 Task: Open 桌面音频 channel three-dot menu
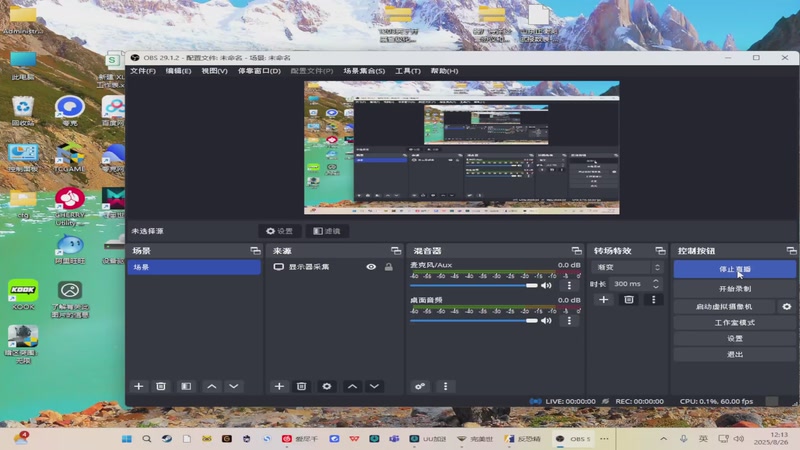tap(569, 320)
